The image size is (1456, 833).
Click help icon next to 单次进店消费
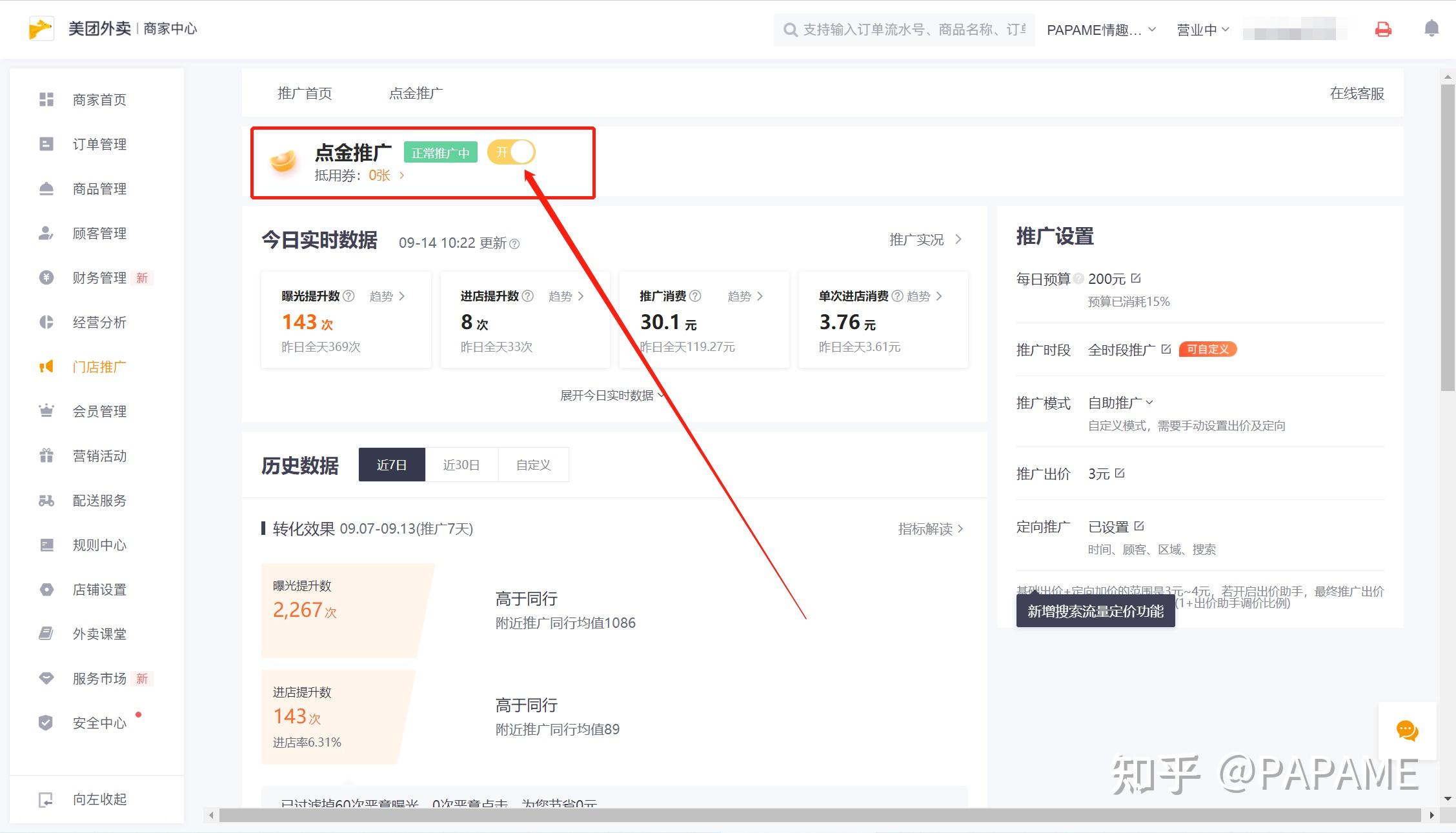click(x=897, y=296)
